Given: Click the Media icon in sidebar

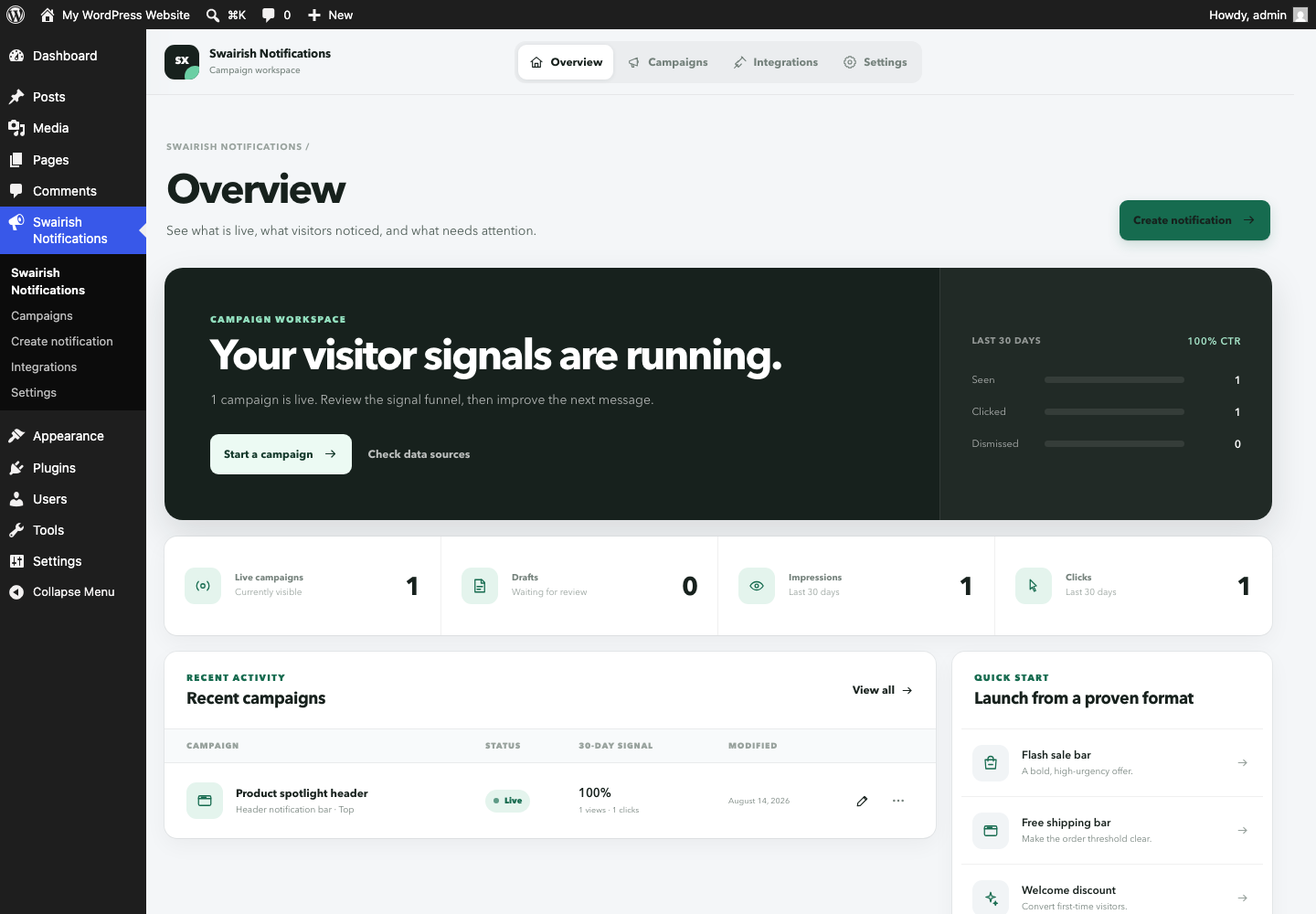Looking at the screenshot, I should click(x=16, y=128).
